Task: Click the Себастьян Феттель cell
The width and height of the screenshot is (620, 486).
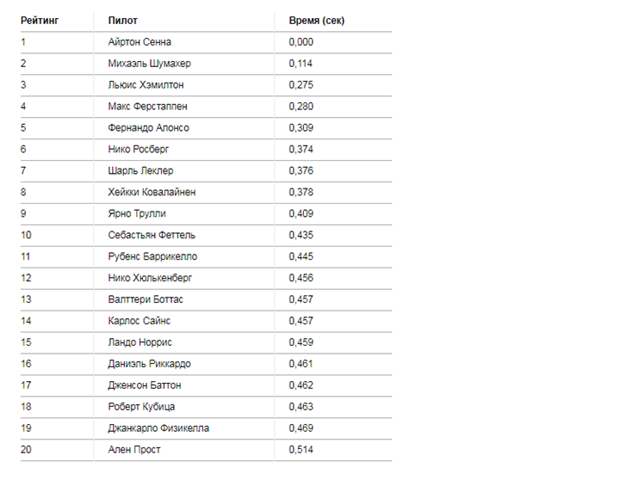Action: click(152, 235)
